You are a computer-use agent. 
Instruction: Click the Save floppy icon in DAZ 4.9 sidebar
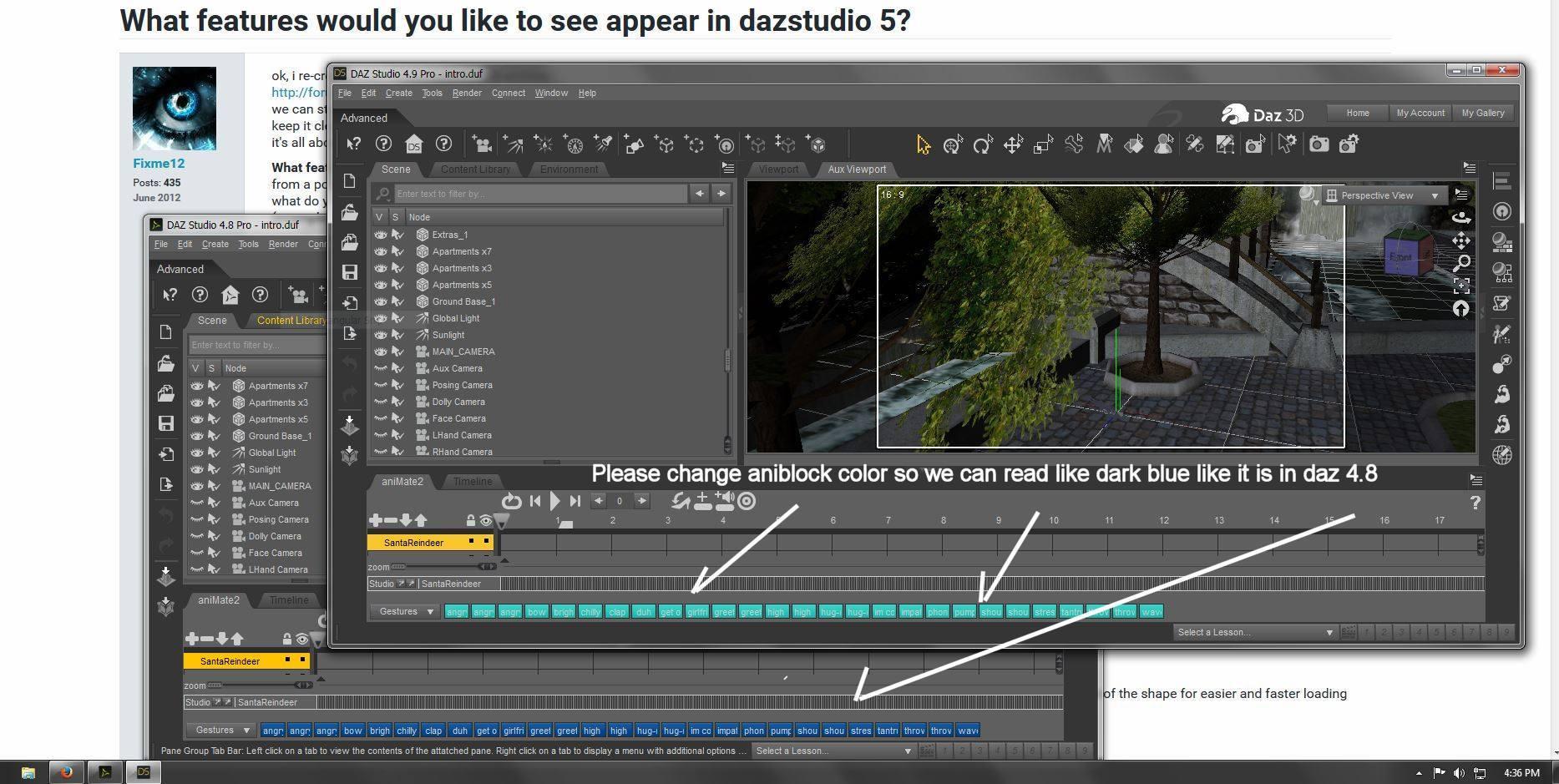click(x=350, y=272)
